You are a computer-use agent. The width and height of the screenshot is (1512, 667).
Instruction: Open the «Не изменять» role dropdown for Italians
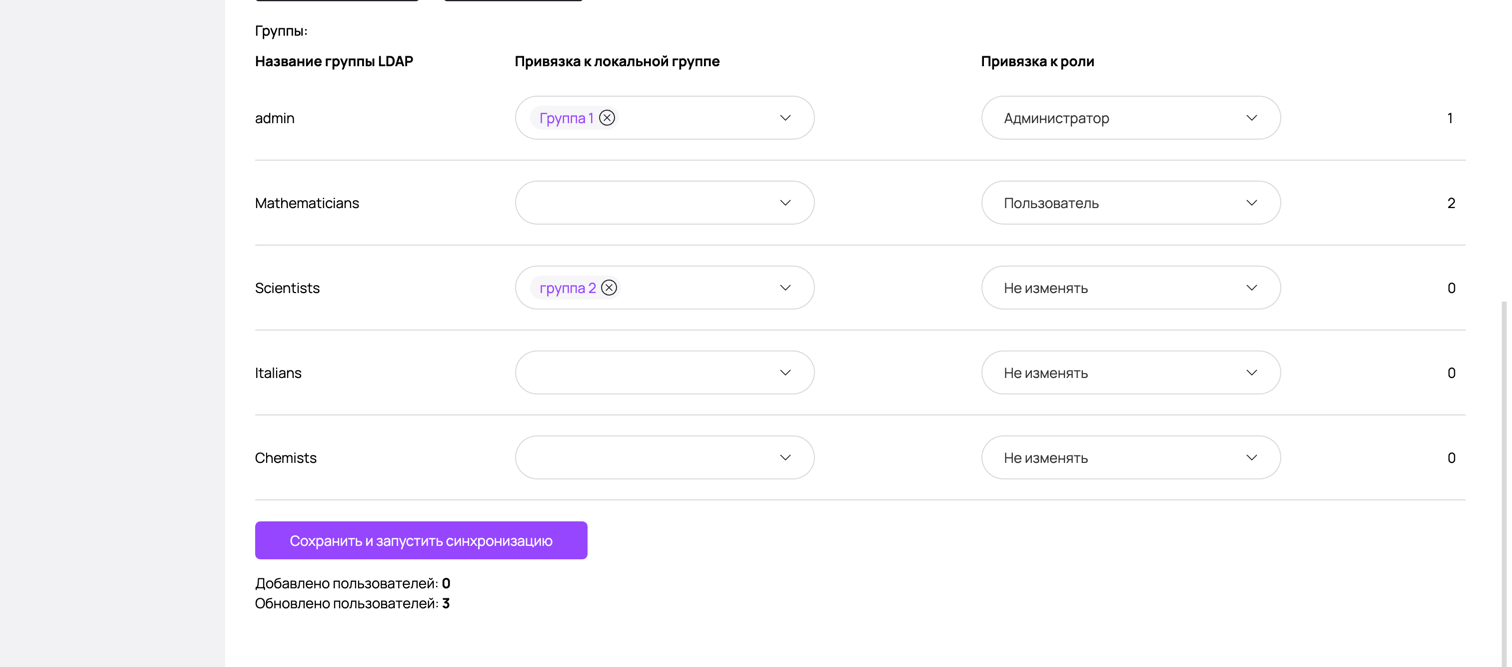(x=1130, y=372)
